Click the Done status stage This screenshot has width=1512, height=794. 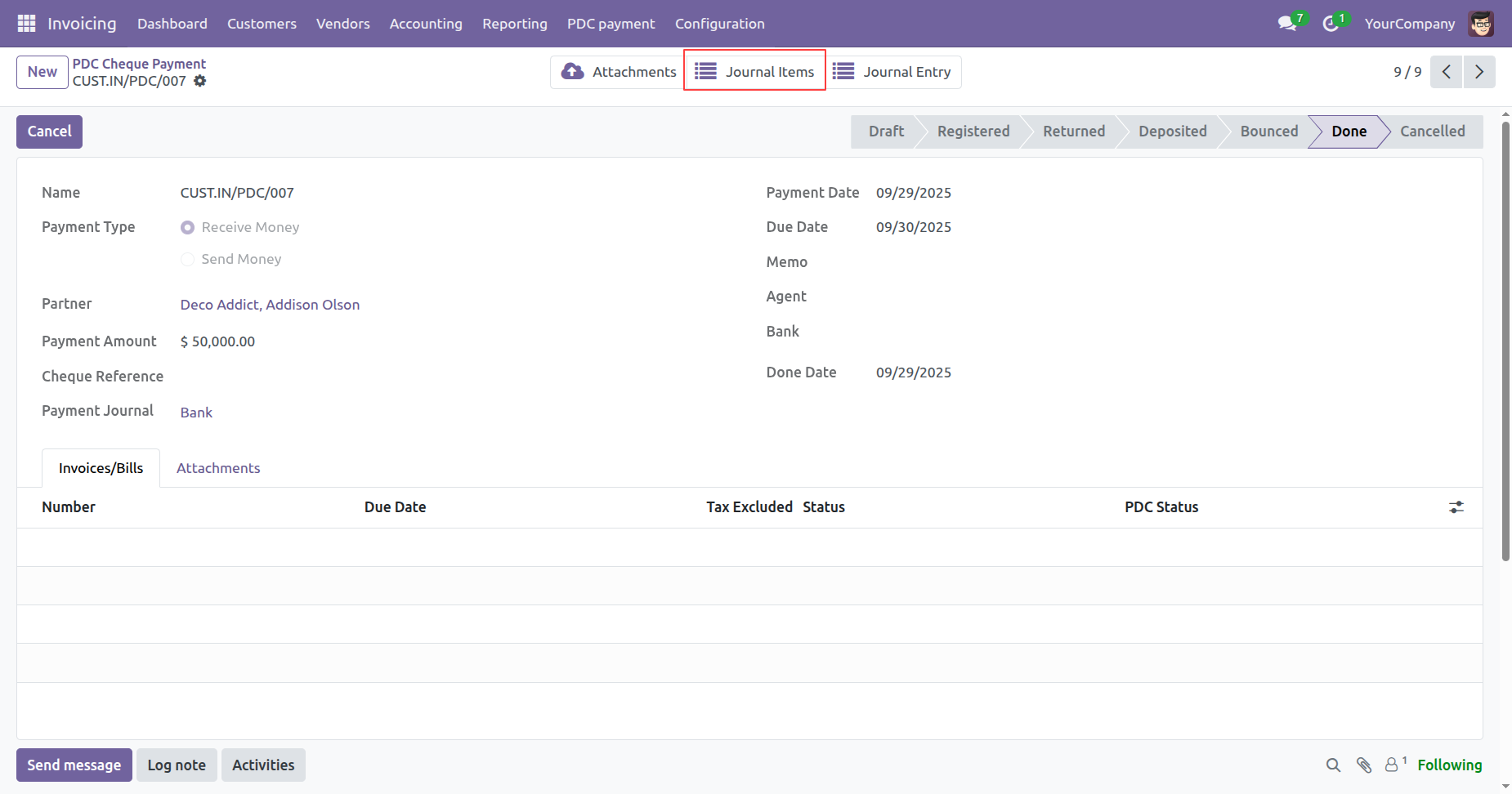[x=1349, y=132]
